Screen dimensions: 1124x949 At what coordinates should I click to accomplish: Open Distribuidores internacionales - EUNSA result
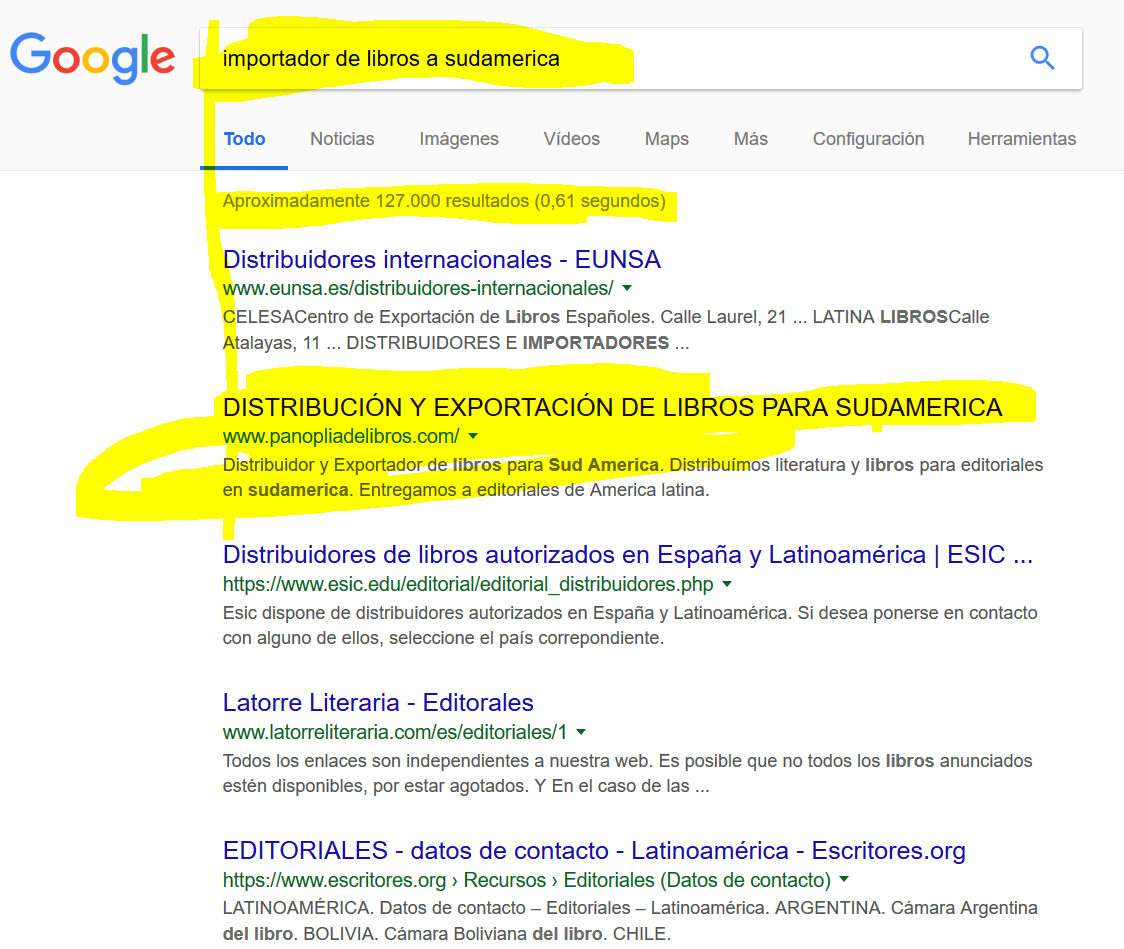[x=442, y=259]
